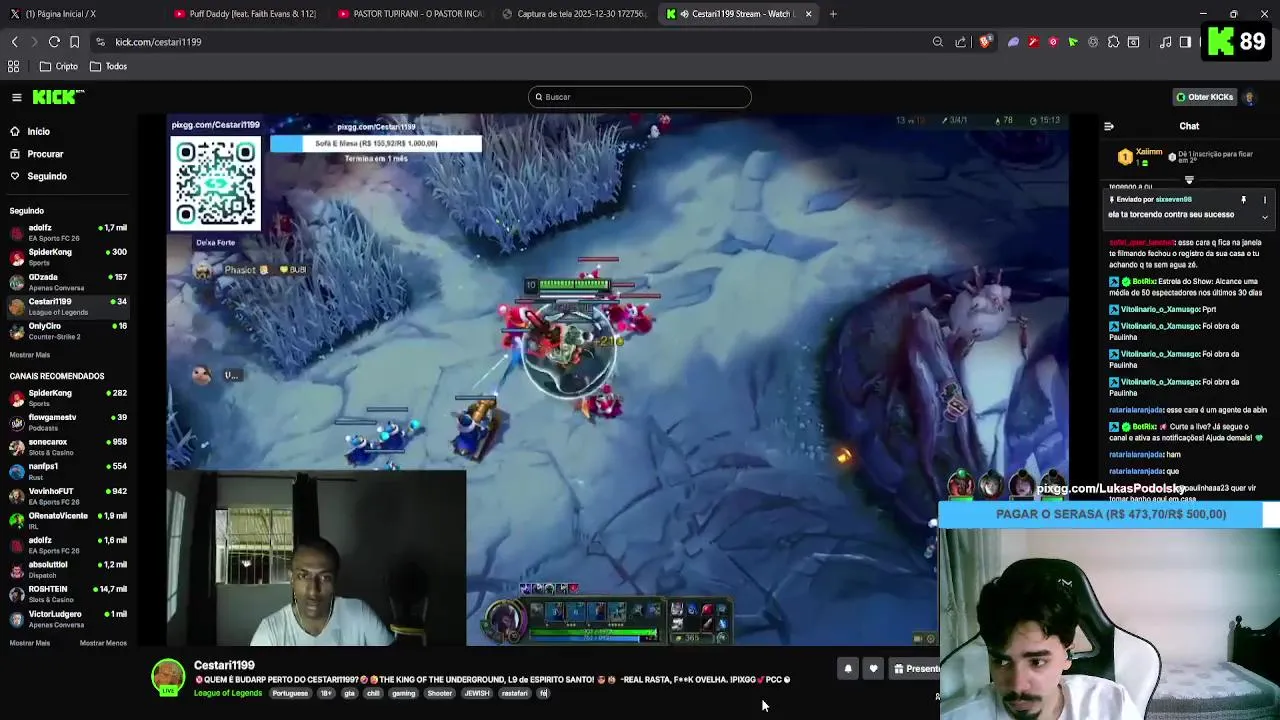
Task: Bookmark the page with the bookmark icon
Action: [74, 42]
